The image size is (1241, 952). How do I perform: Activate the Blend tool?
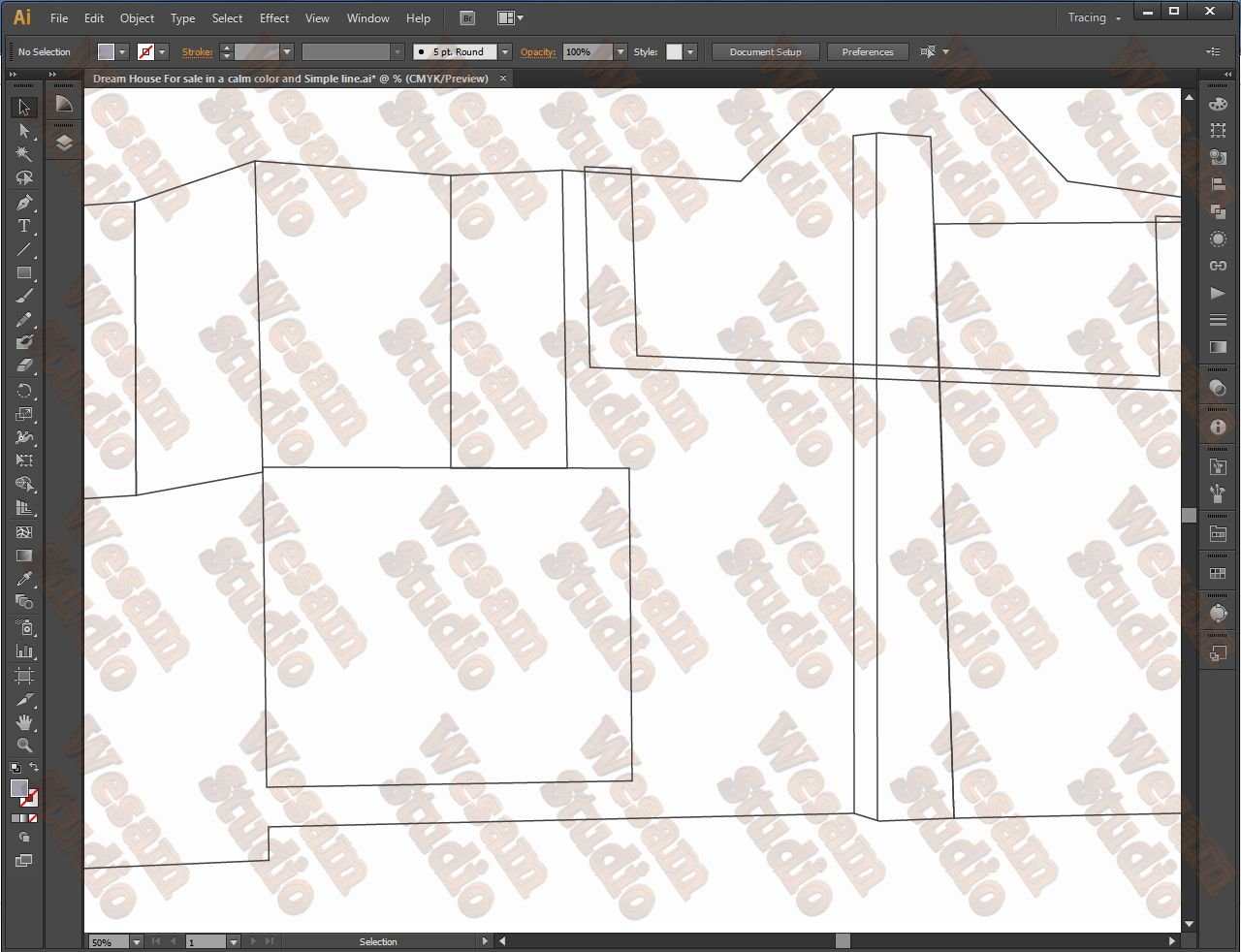tap(24, 602)
